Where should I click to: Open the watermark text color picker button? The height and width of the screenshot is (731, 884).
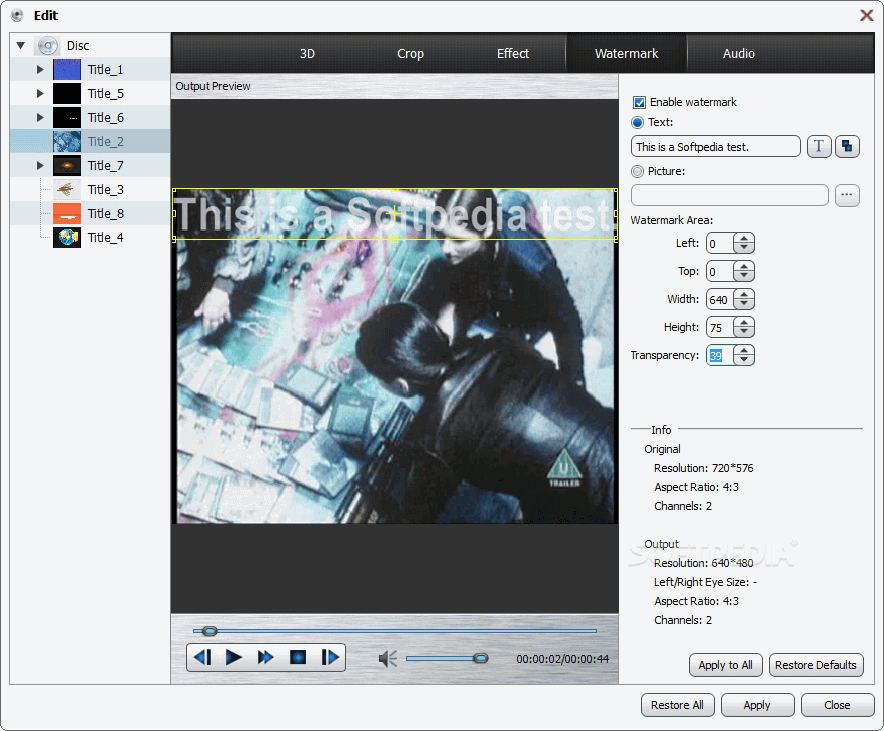pyautogui.click(x=847, y=147)
